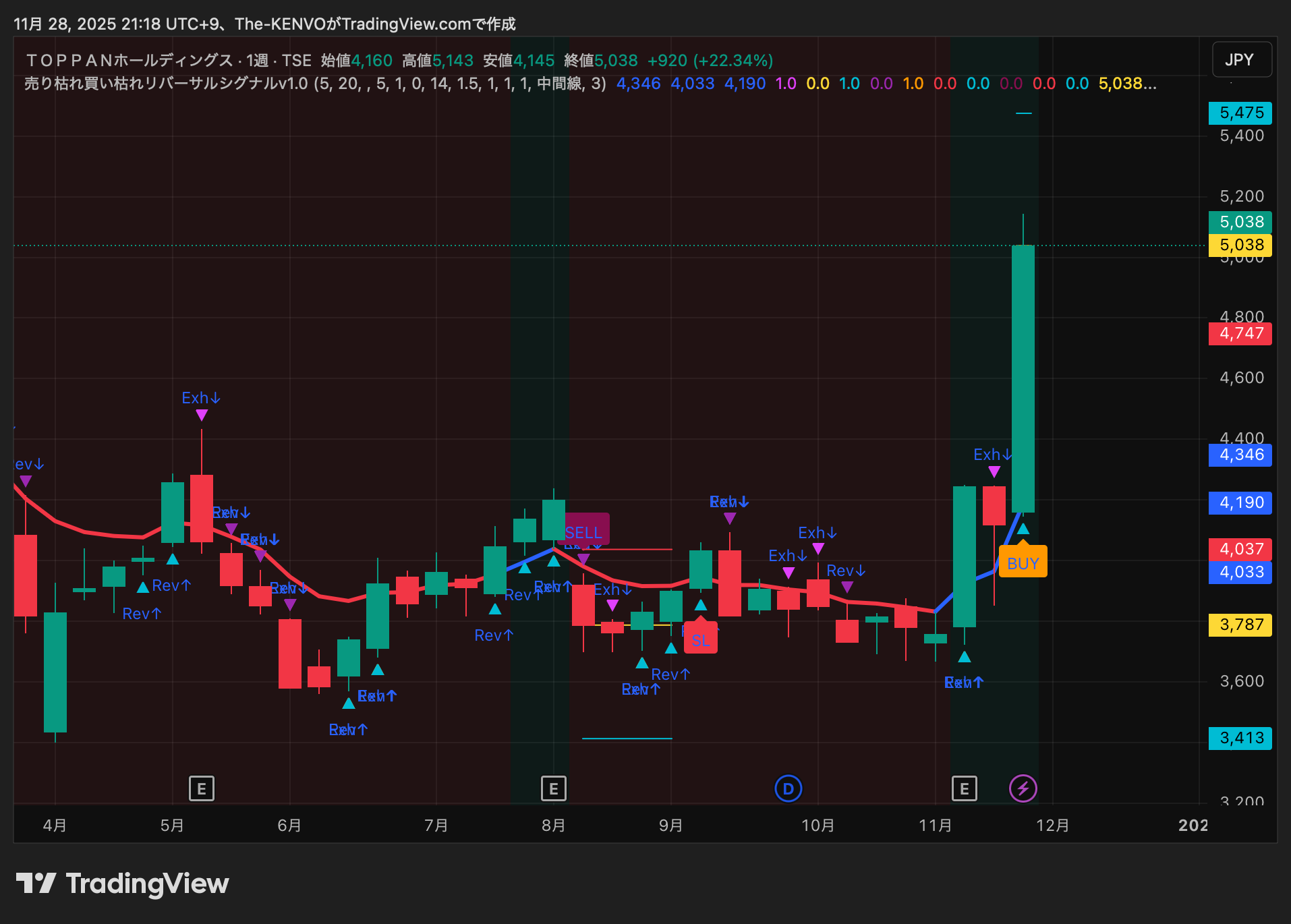1291x924 pixels.
Task: Click the blue 4,033 axis price label
Action: (x=1240, y=572)
